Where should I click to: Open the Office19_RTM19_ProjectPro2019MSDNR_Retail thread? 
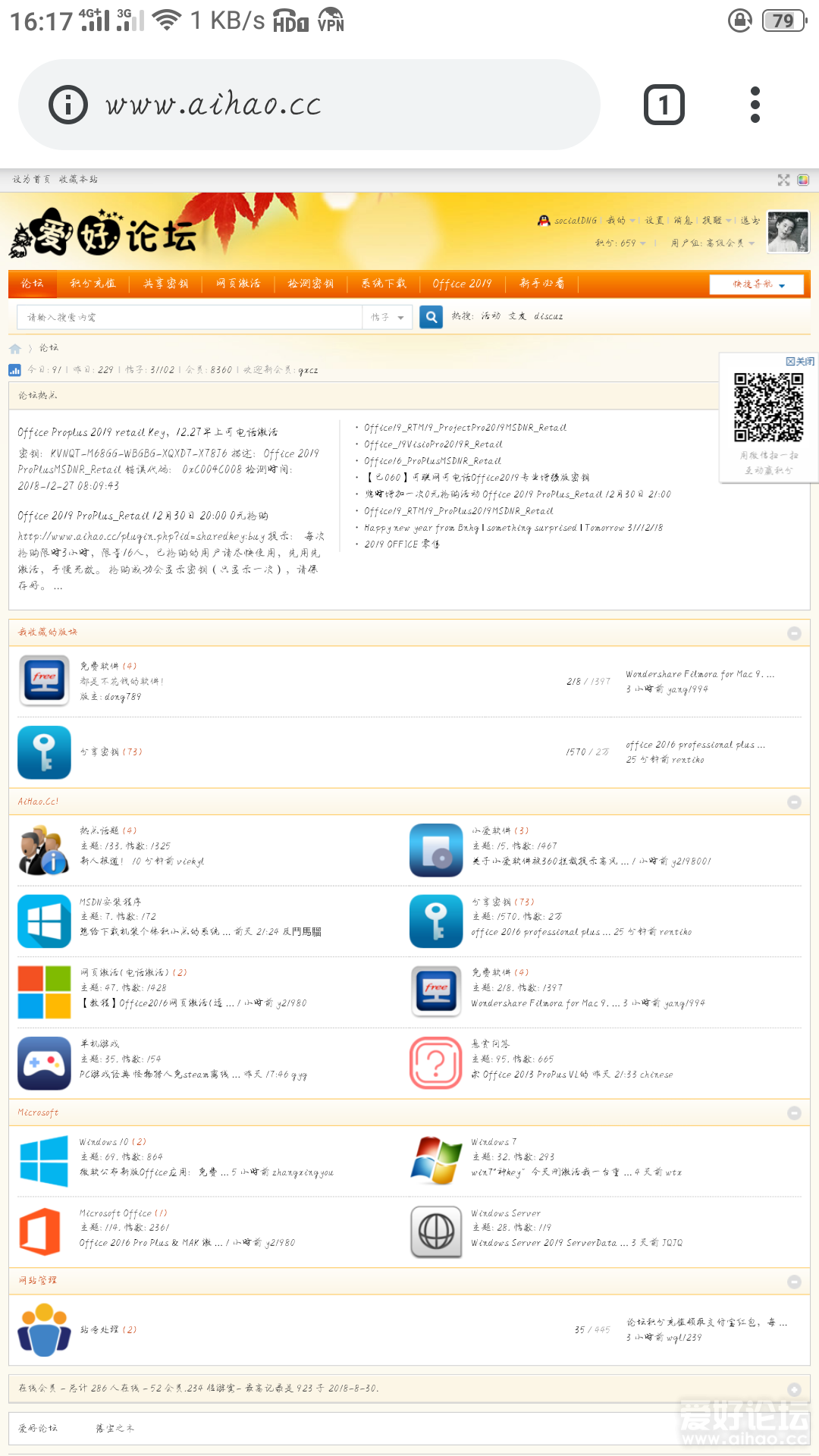(465, 428)
